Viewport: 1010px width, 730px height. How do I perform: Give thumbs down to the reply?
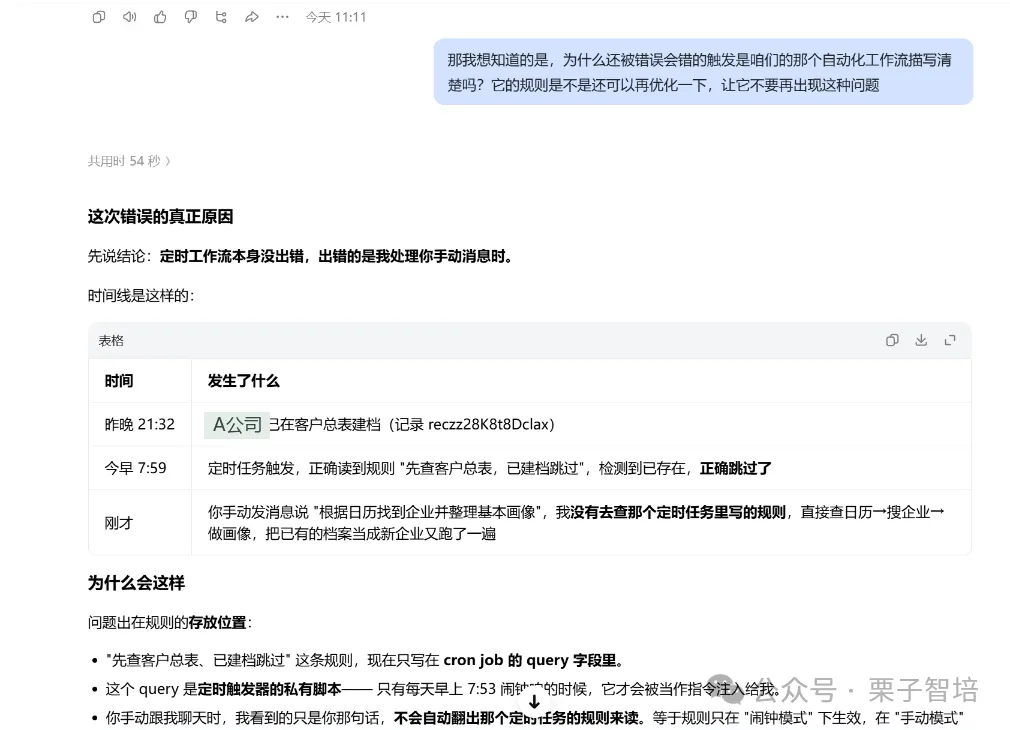[x=191, y=17]
